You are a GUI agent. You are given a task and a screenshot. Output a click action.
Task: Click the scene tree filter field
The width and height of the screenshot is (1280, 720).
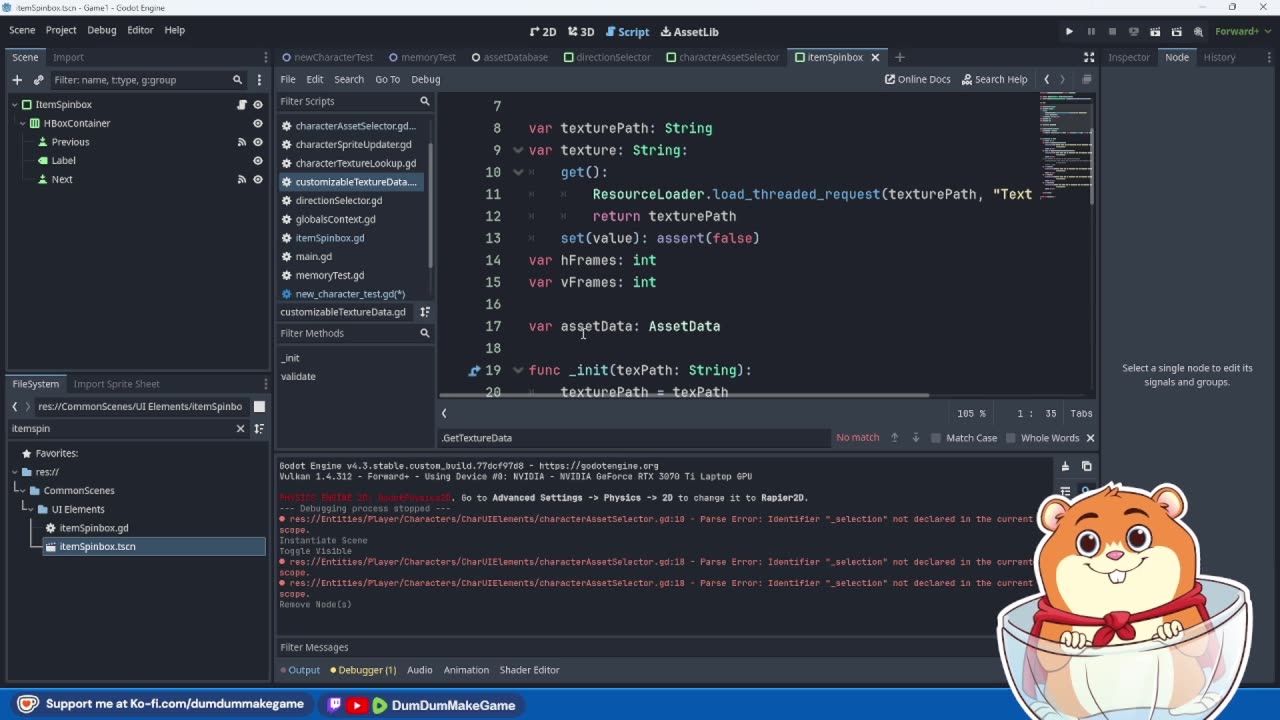tap(148, 80)
